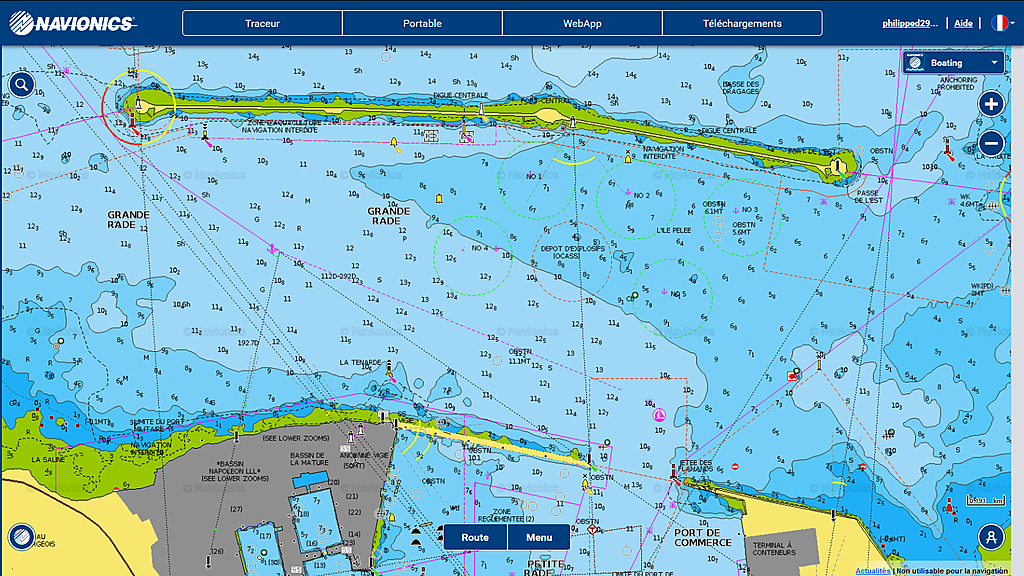Click the NO 5 anchorage label
The image size is (1024, 576).
coord(678,294)
